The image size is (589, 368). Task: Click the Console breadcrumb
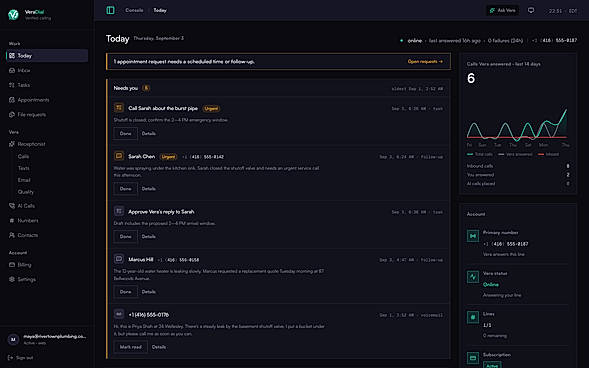pyautogui.click(x=134, y=10)
